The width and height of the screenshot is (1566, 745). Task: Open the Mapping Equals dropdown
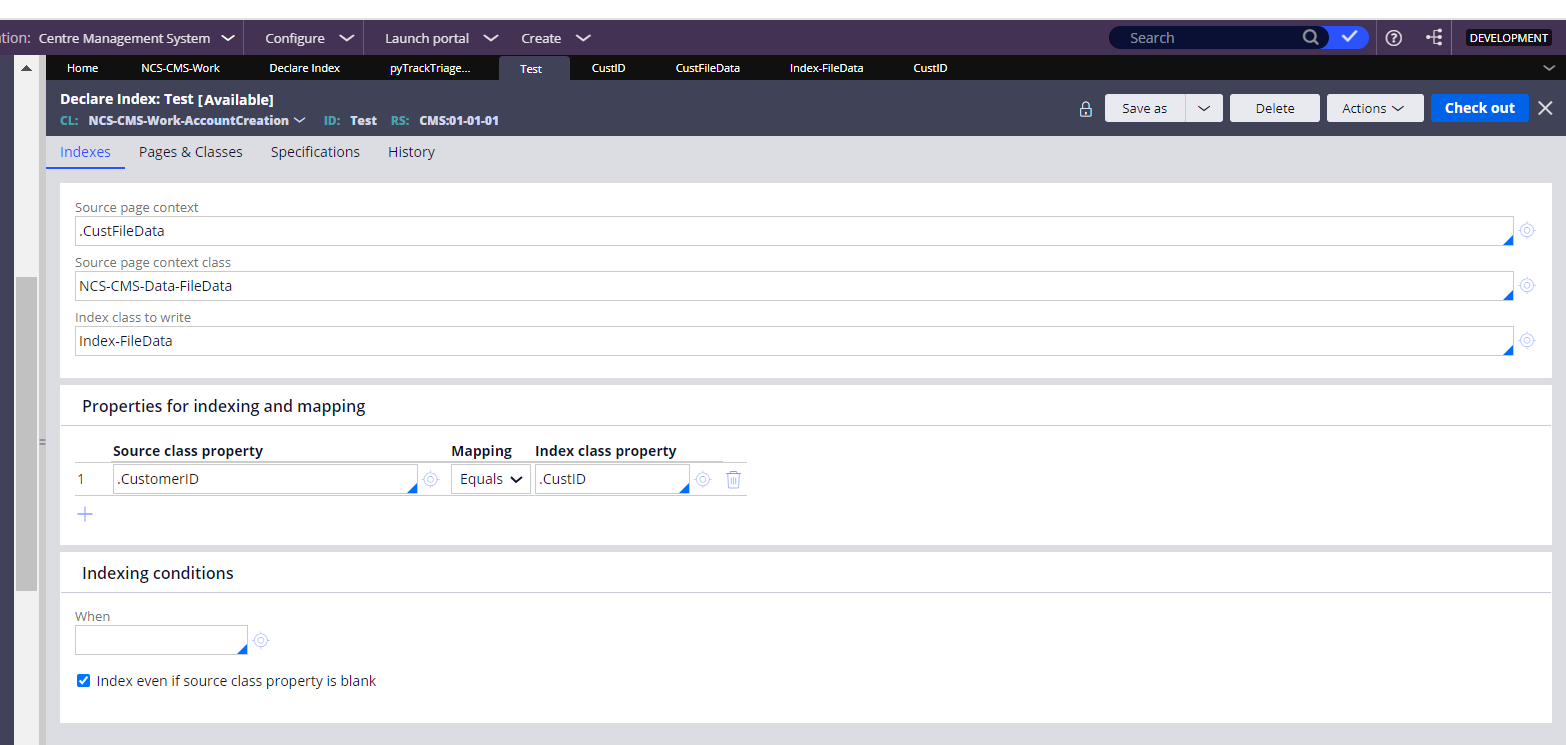coord(491,479)
